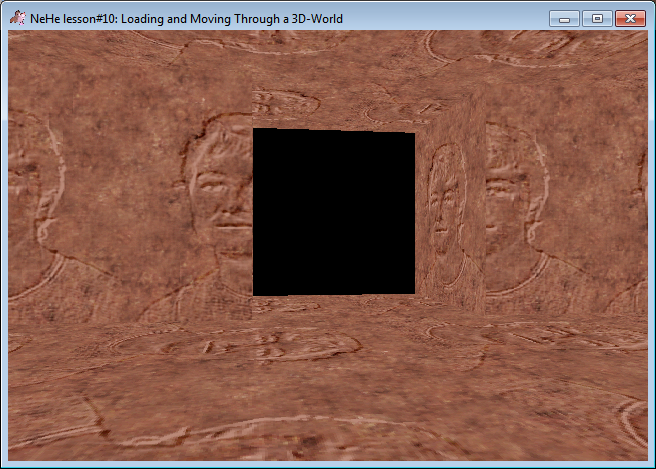The width and height of the screenshot is (656, 469).
Task: Click the black doorway opening in the center
Action: (333, 212)
